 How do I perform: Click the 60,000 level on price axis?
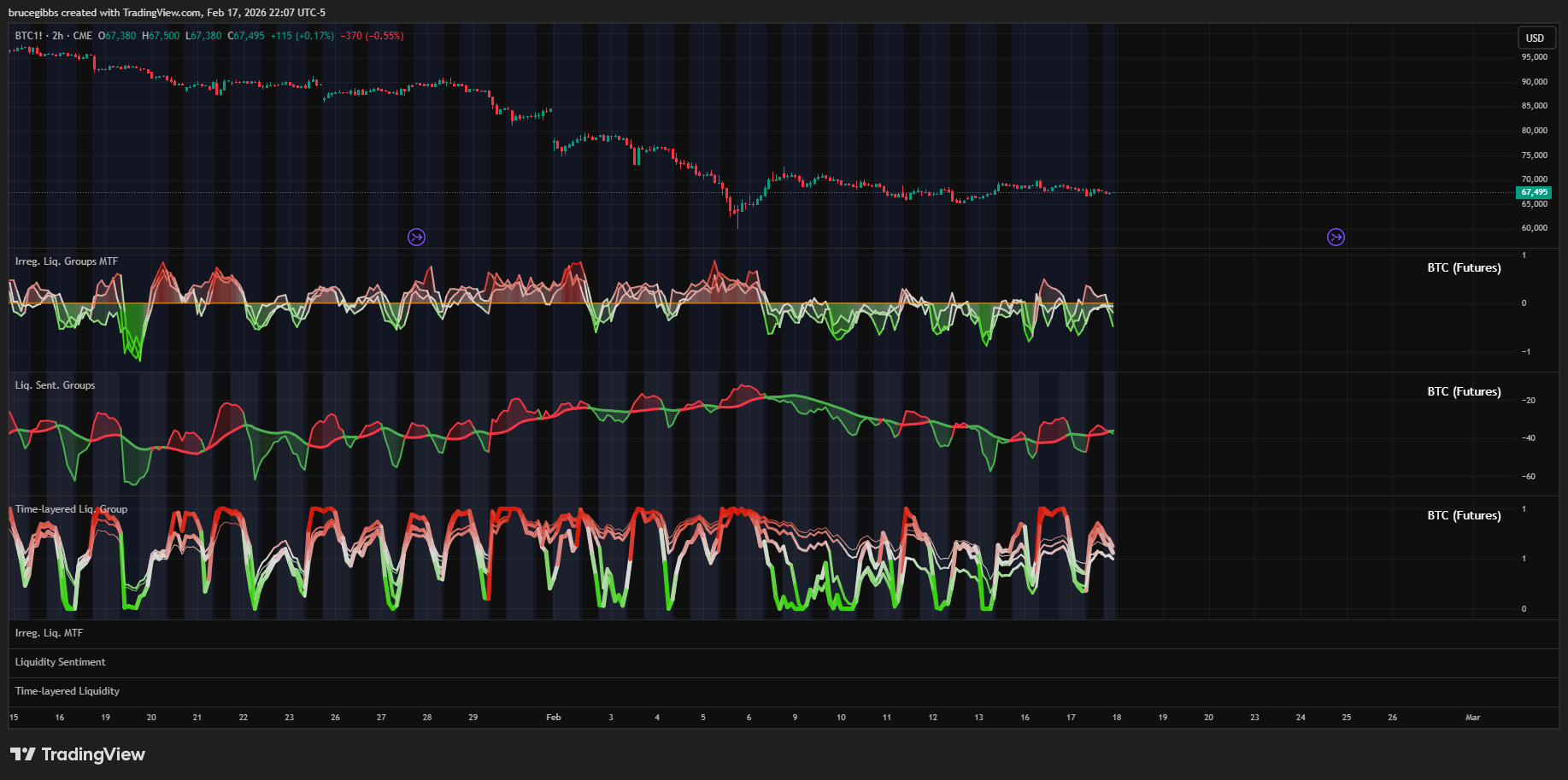[1534, 228]
